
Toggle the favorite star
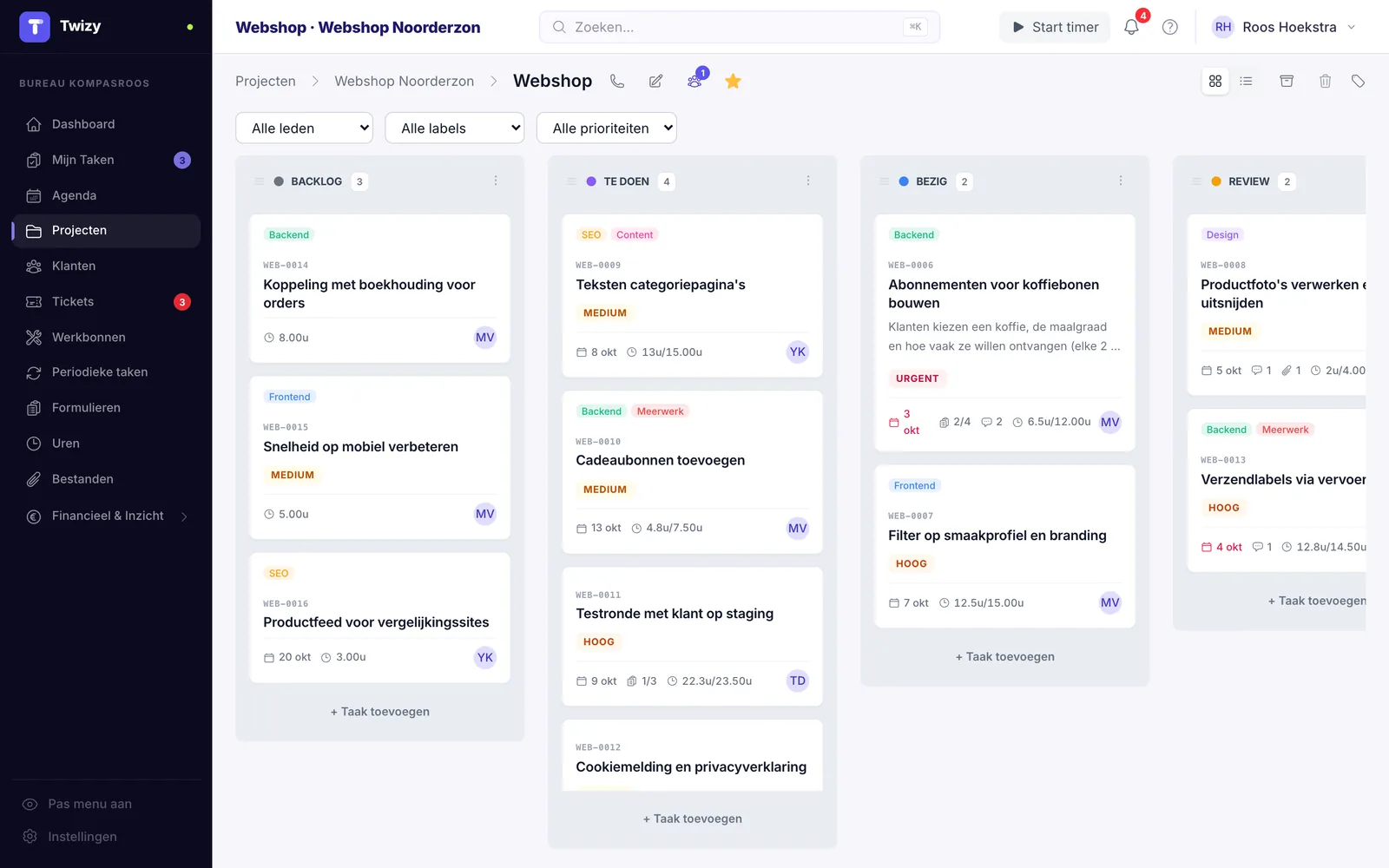coord(733,81)
